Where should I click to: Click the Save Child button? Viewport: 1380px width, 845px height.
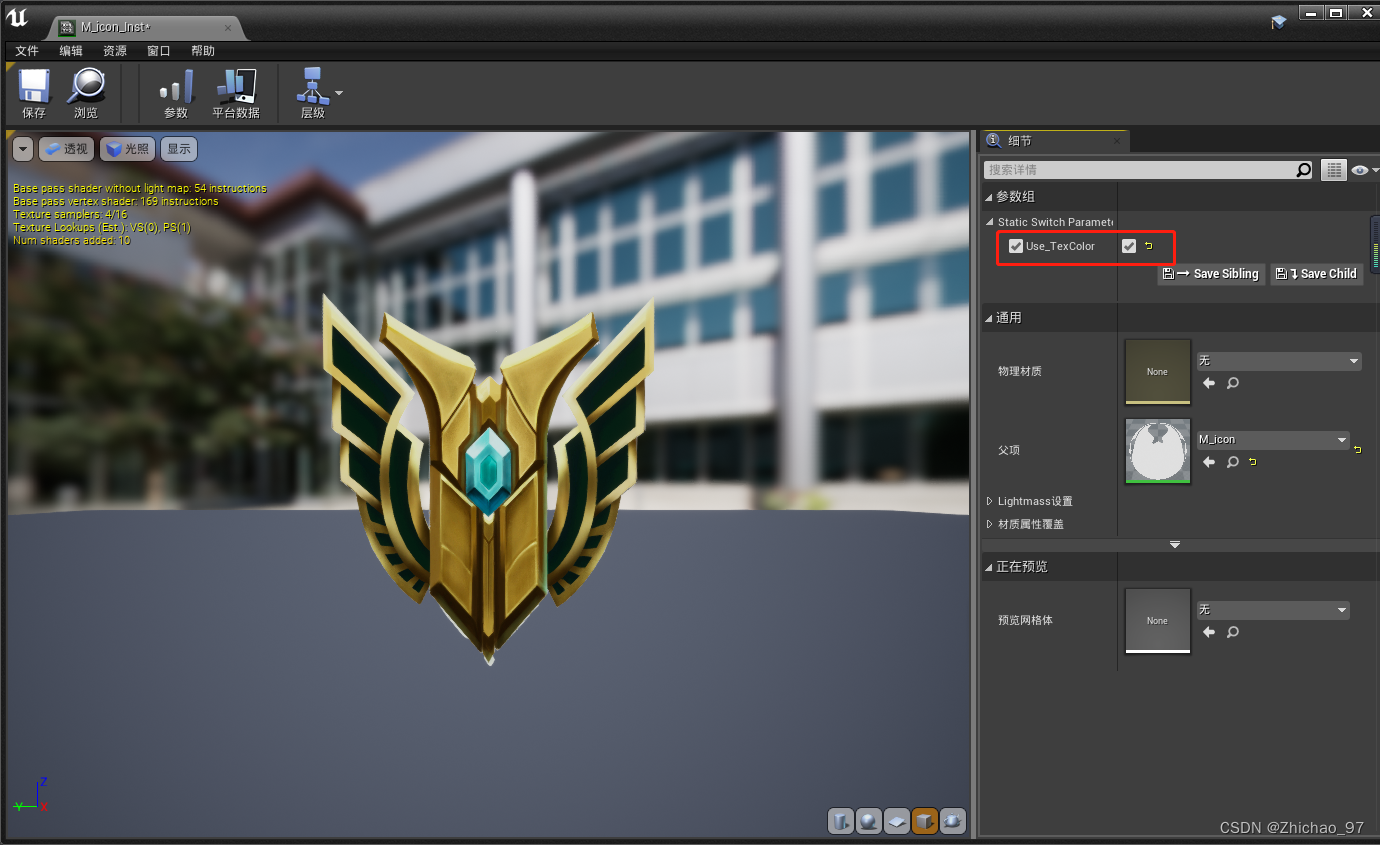tap(1317, 274)
